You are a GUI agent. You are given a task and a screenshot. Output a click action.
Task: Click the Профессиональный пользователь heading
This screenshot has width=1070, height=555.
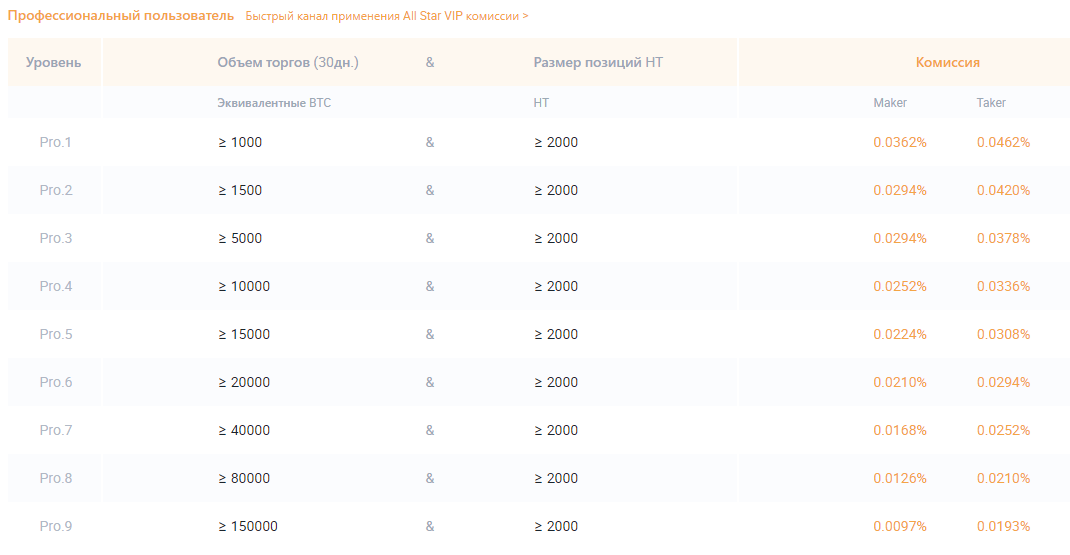point(121,16)
